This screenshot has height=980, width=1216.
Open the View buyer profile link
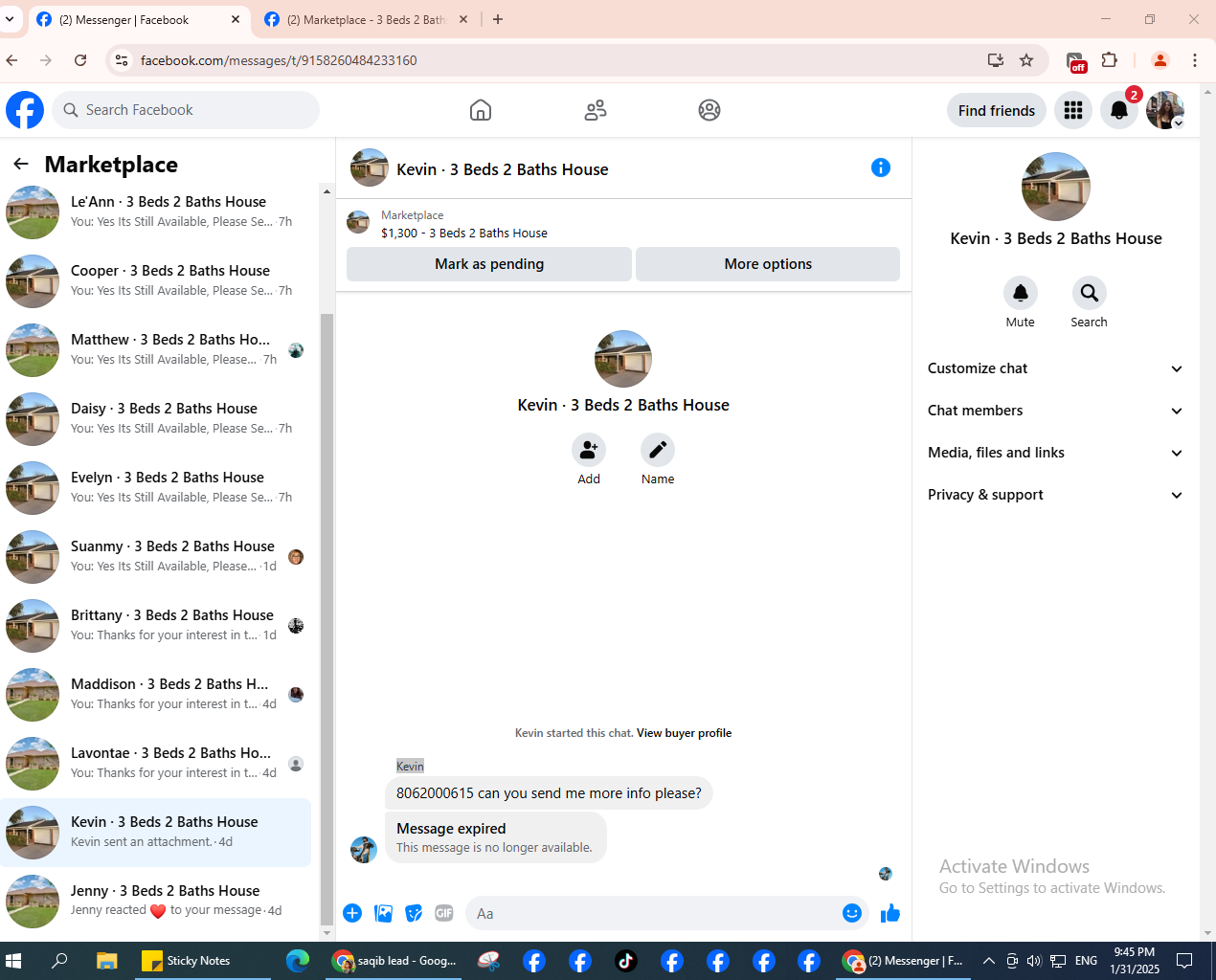pyautogui.click(x=684, y=733)
